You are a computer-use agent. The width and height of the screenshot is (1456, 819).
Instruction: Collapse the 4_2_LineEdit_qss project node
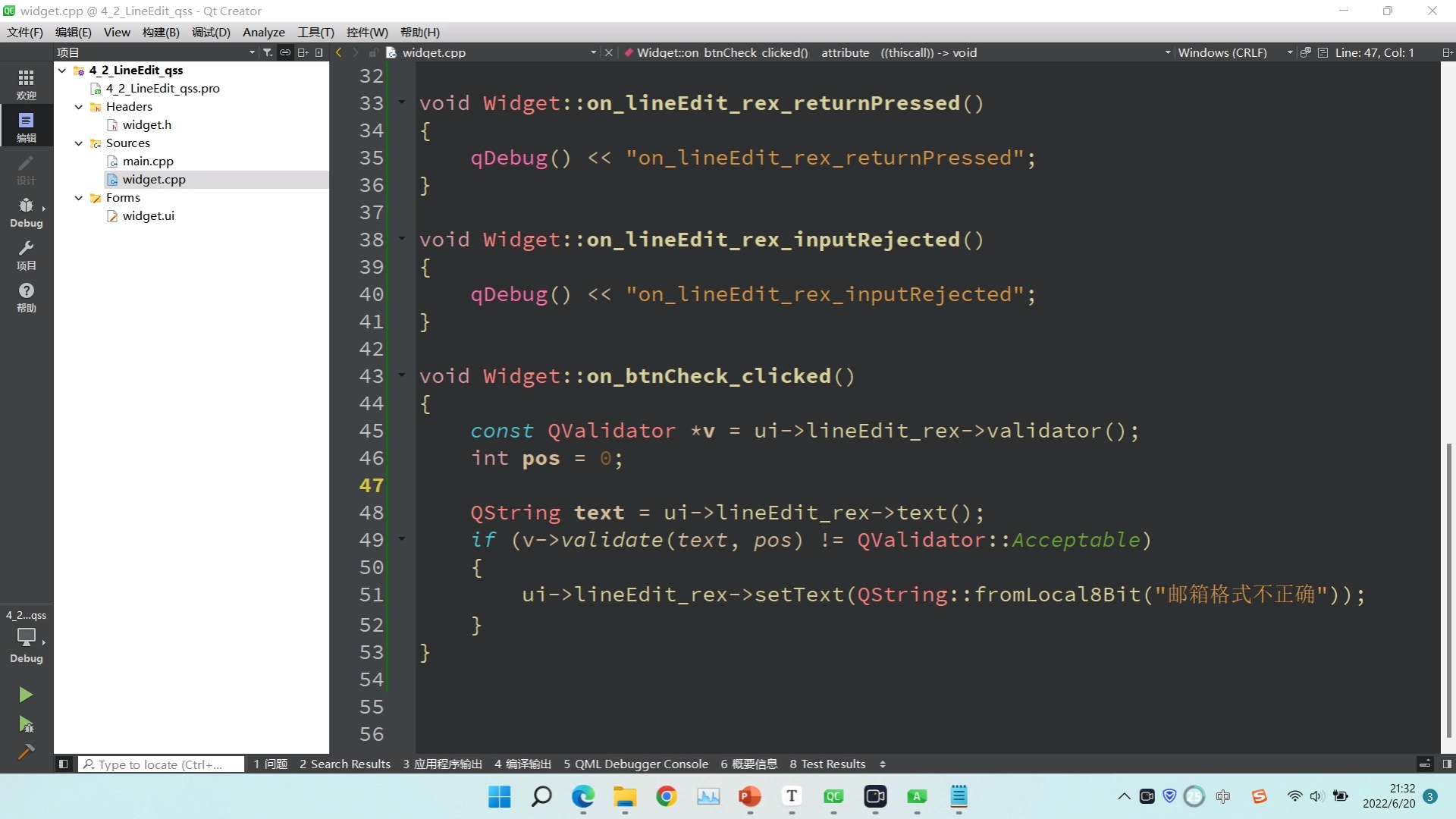click(62, 70)
